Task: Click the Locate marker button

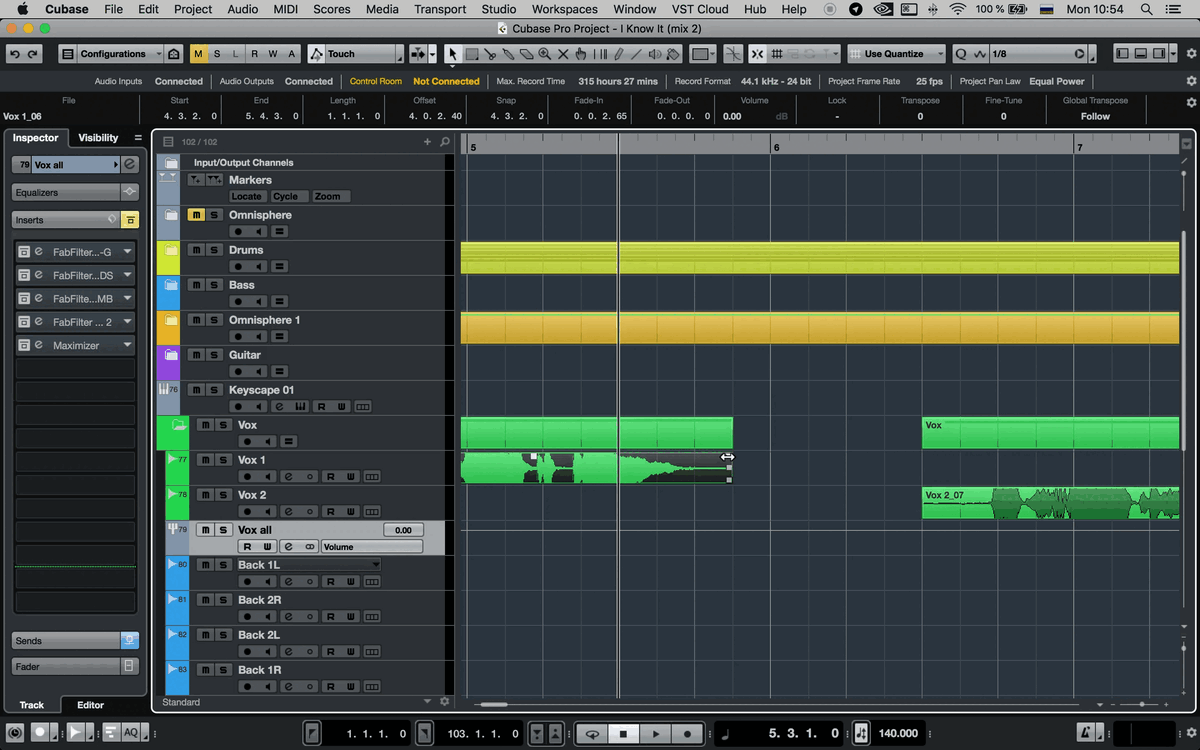Action: [x=247, y=196]
